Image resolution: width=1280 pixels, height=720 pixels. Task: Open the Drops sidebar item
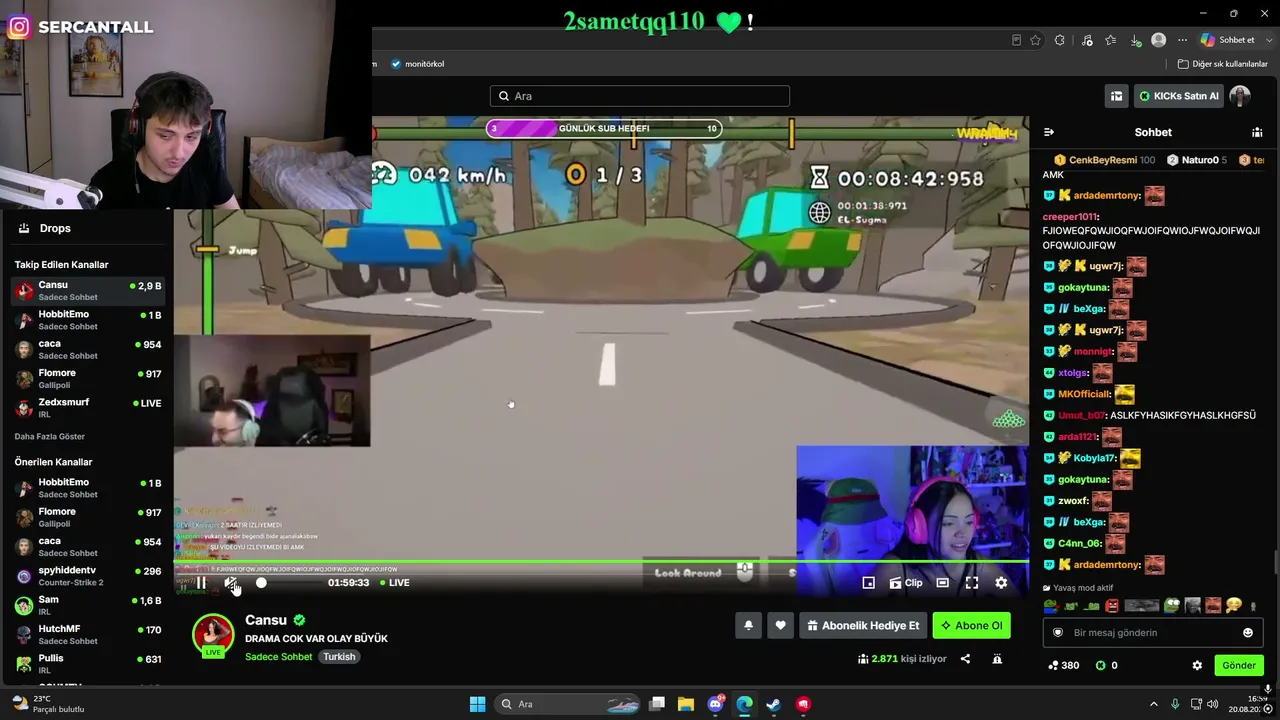pyautogui.click(x=87, y=228)
